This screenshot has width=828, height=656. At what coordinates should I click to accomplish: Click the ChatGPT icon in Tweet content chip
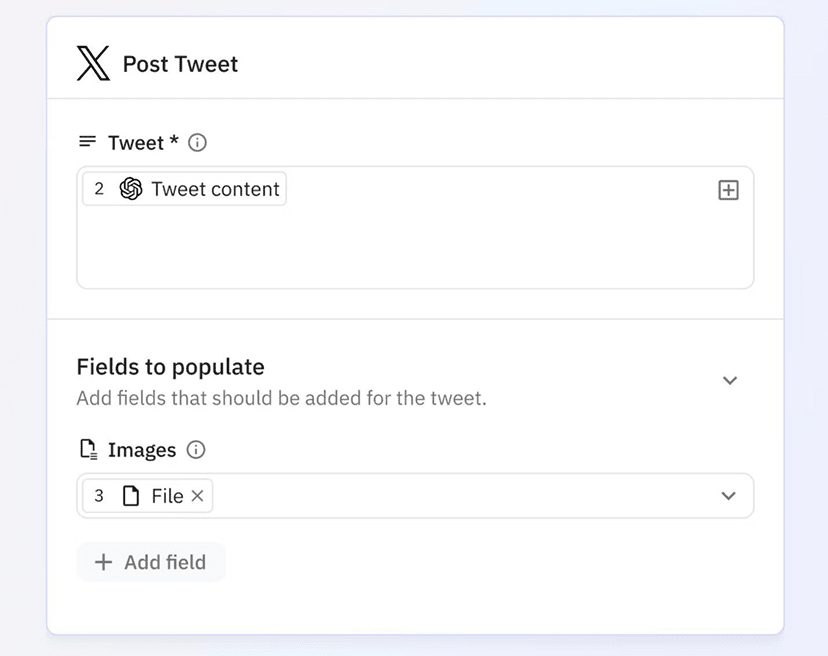click(131, 189)
